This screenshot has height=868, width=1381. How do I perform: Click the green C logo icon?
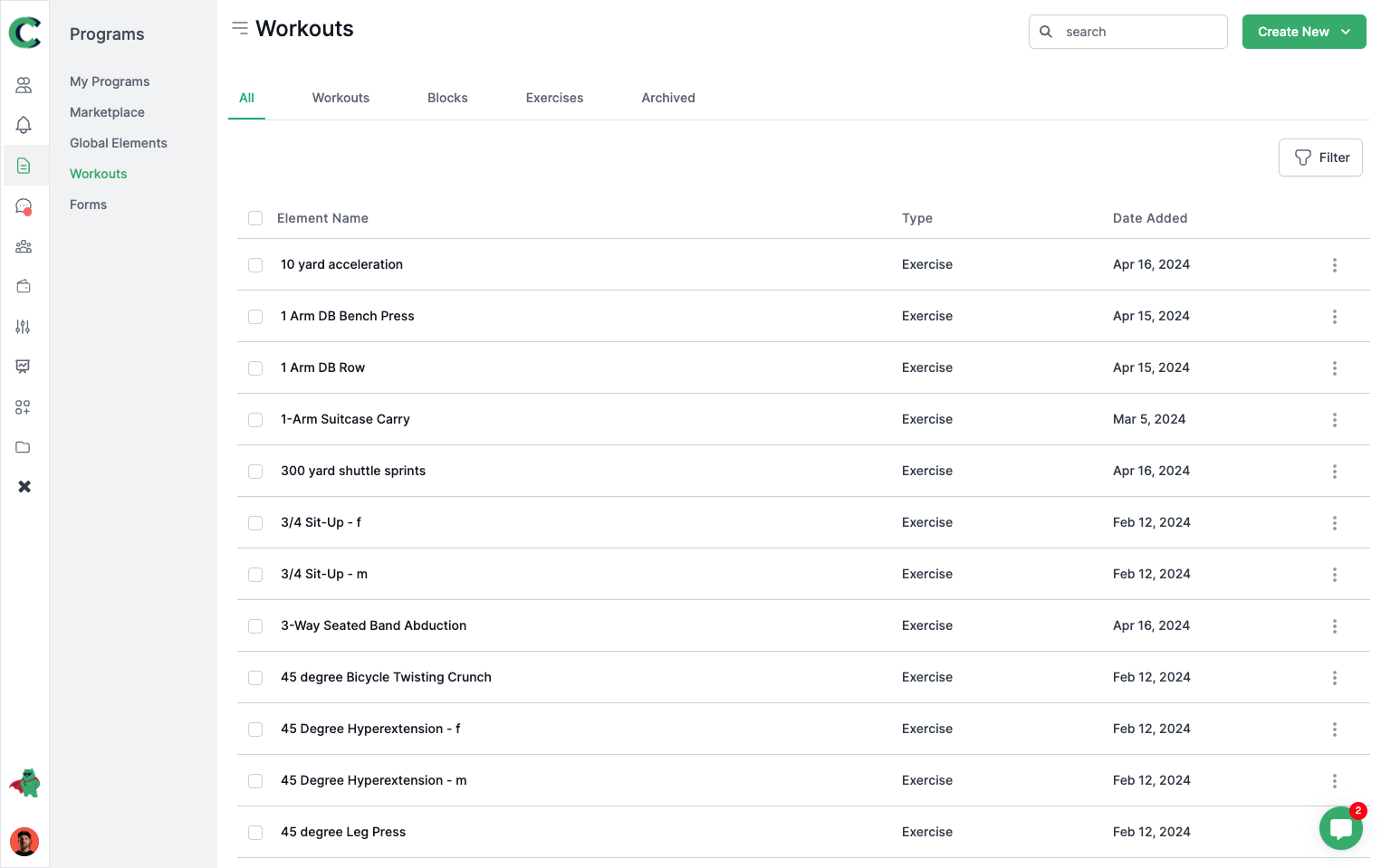click(24, 33)
